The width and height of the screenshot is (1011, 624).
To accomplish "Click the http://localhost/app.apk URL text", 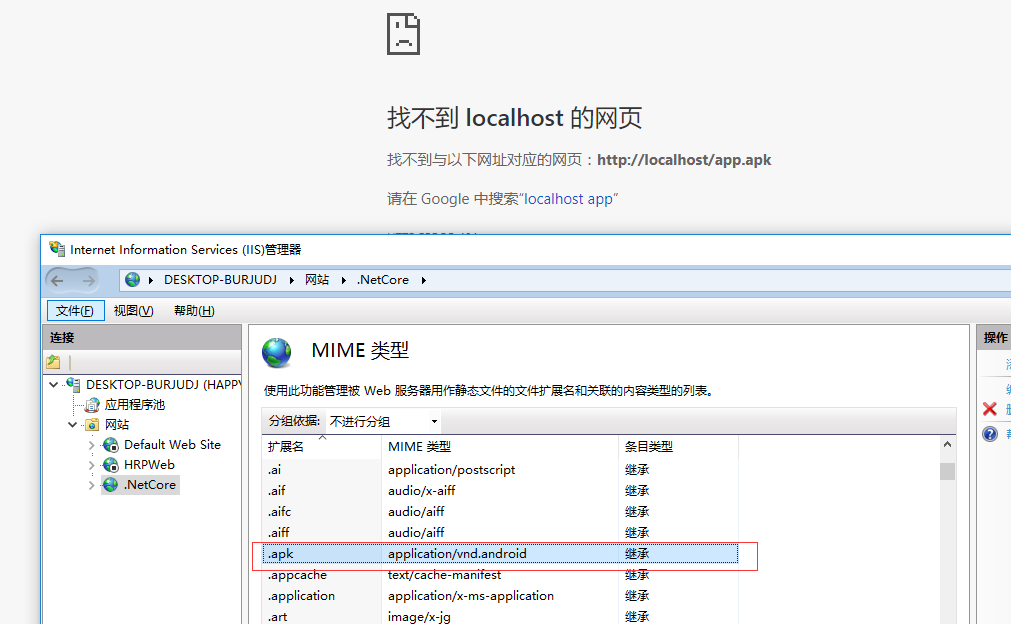I will [684, 160].
